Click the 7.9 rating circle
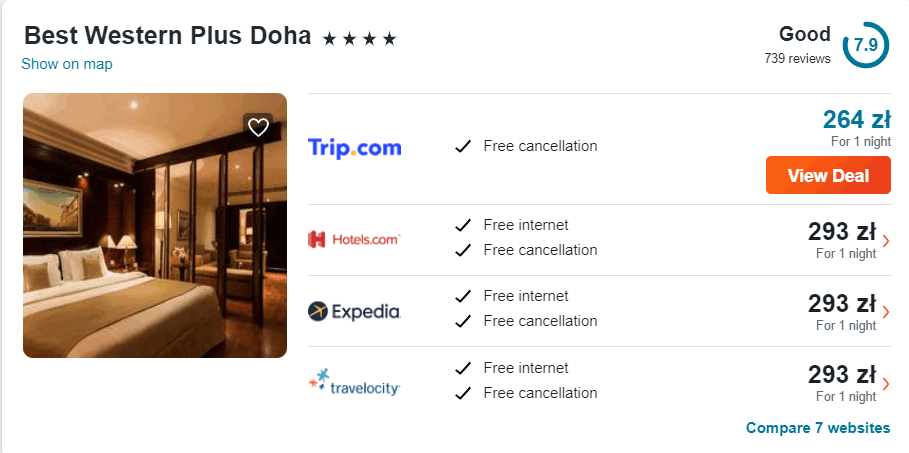Viewport: 909px width, 453px height. pyautogui.click(x=865, y=45)
